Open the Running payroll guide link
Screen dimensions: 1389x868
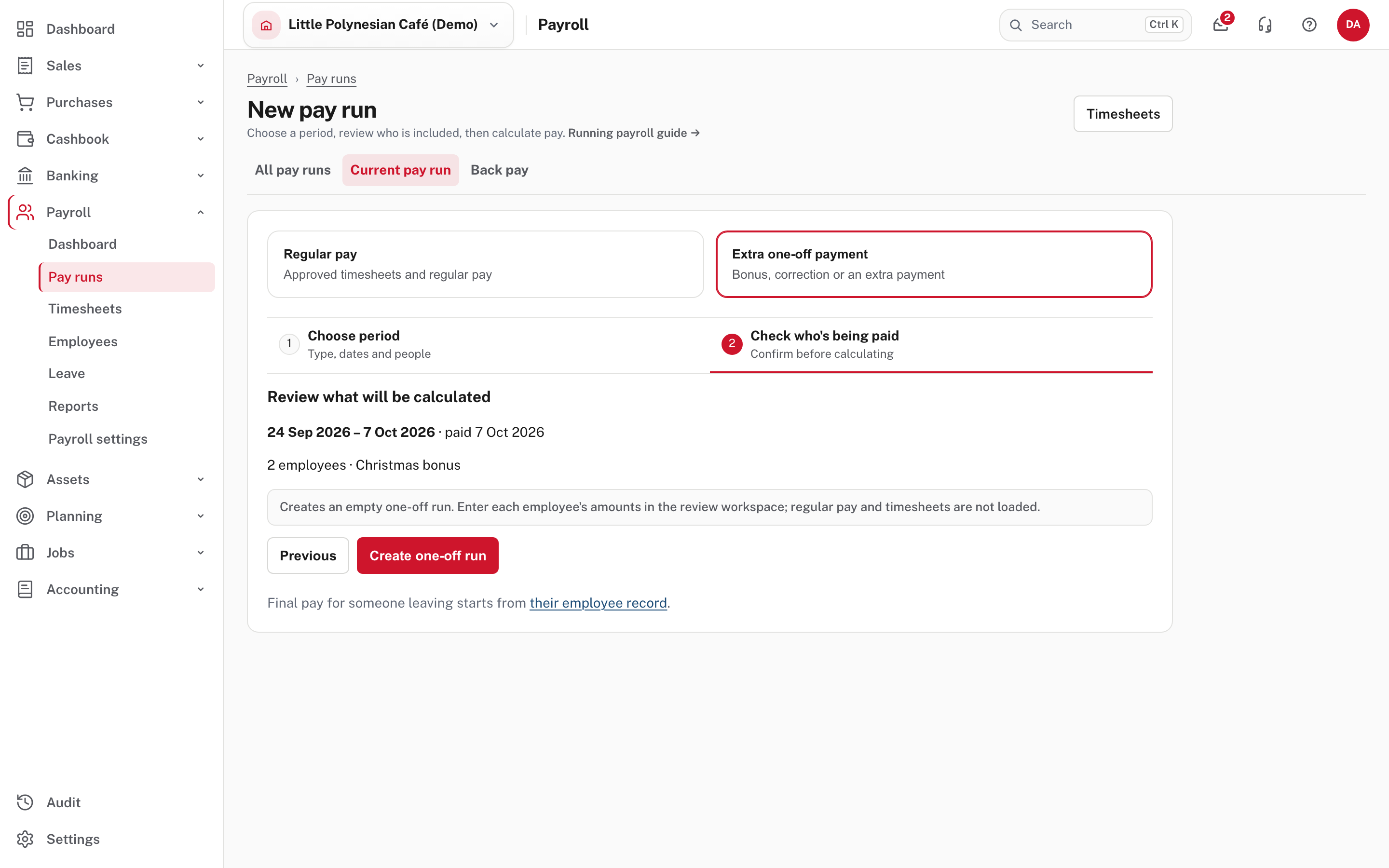pyautogui.click(x=634, y=133)
